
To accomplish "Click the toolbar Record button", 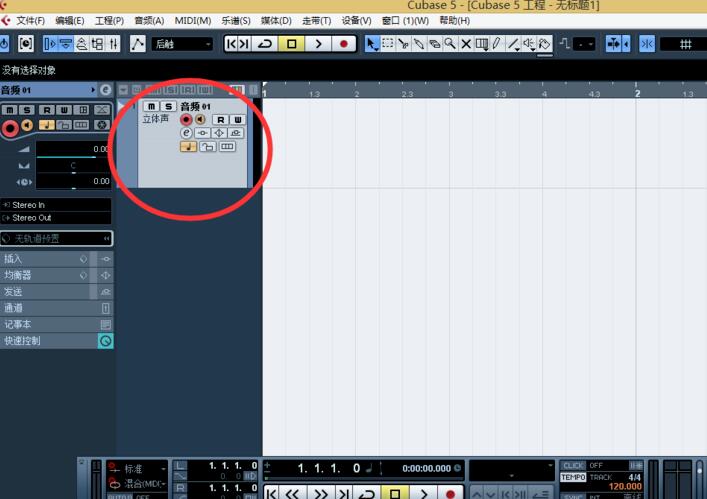I will pos(344,44).
